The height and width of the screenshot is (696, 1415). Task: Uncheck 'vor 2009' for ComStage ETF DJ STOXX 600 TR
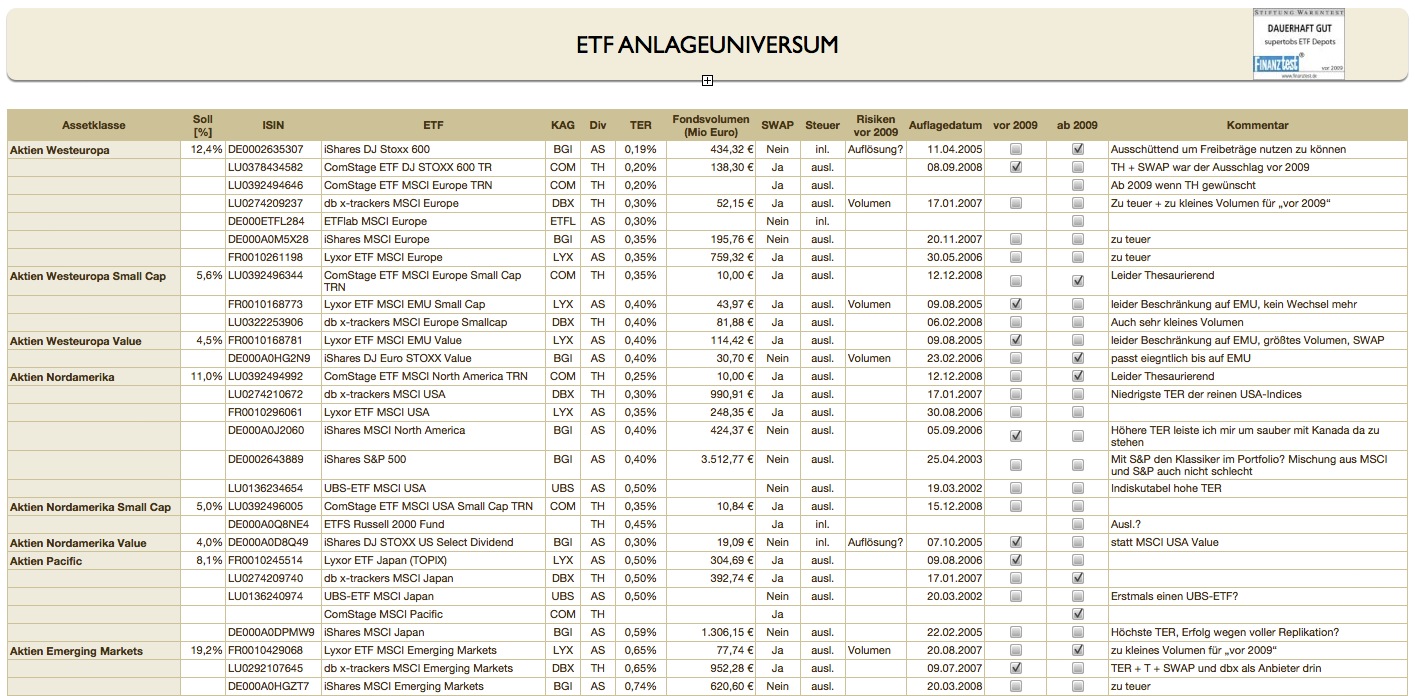click(x=1016, y=167)
